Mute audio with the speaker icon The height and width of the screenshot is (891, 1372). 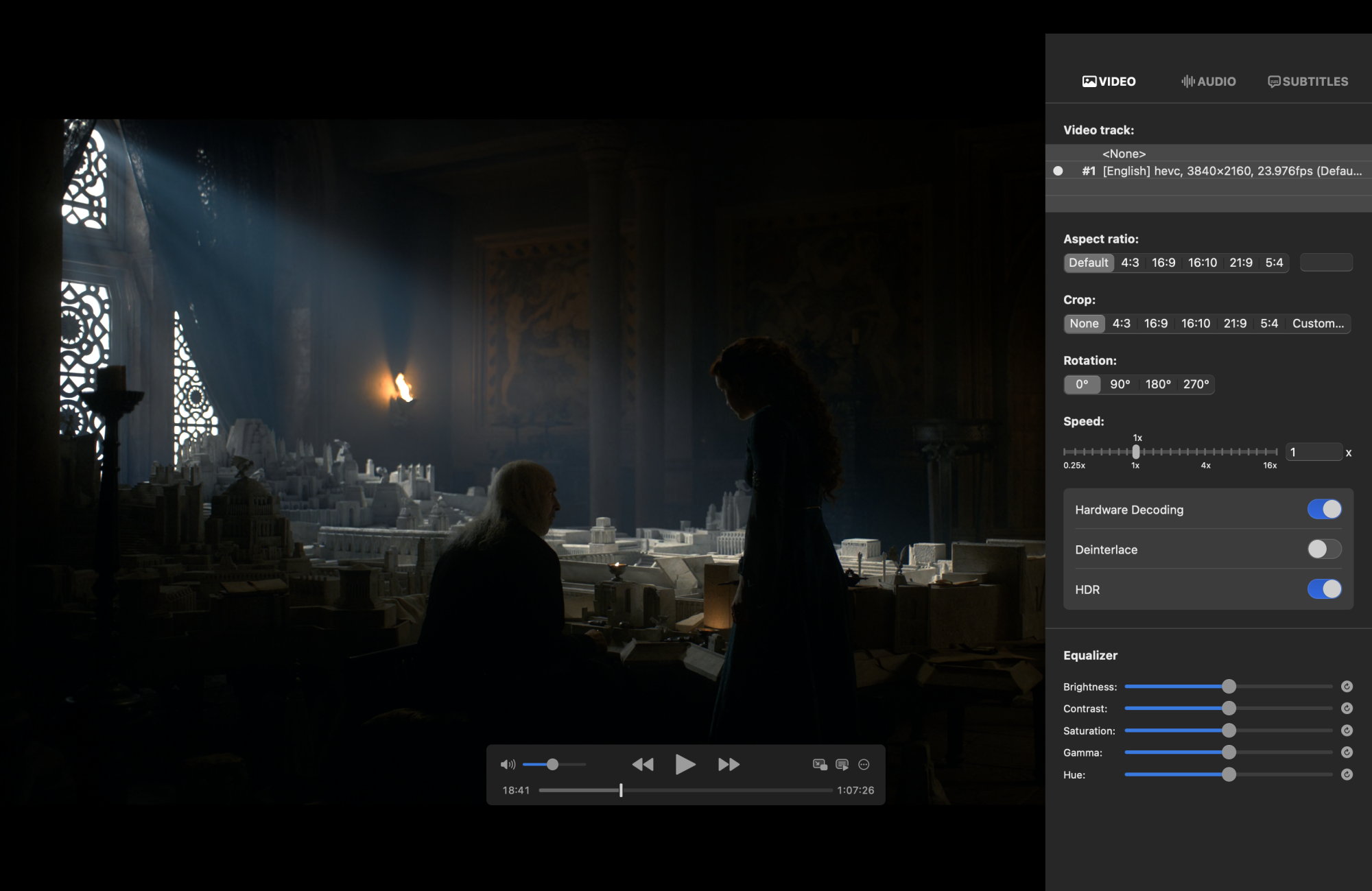point(508,764)
